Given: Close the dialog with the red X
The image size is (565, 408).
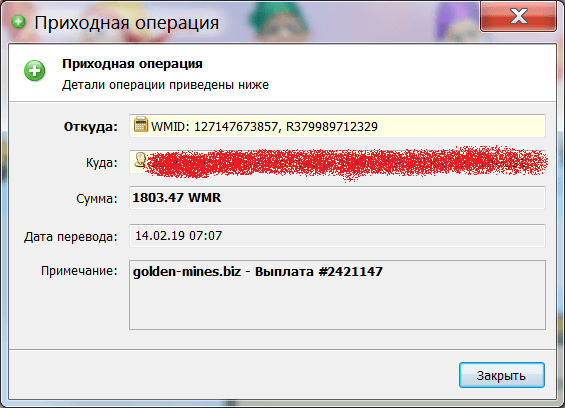Looking at the screenshot, I should click(x=519, y=16).
